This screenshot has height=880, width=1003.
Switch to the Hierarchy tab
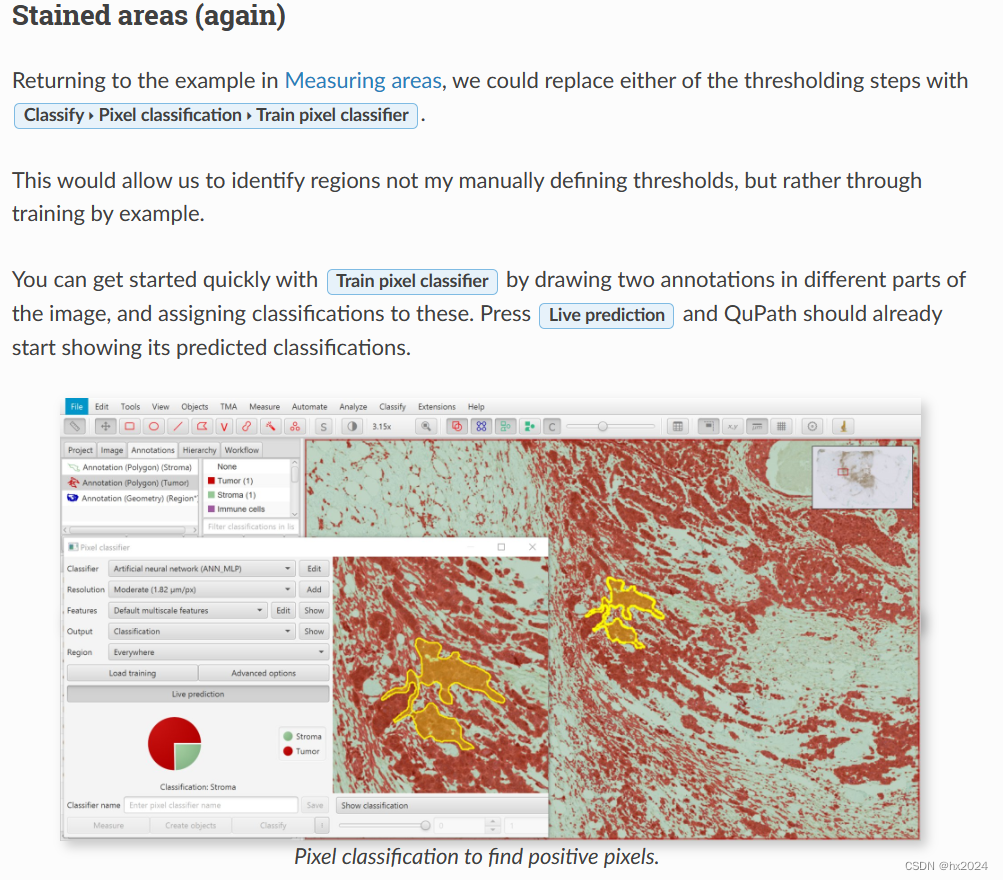[x=200, y=450]
